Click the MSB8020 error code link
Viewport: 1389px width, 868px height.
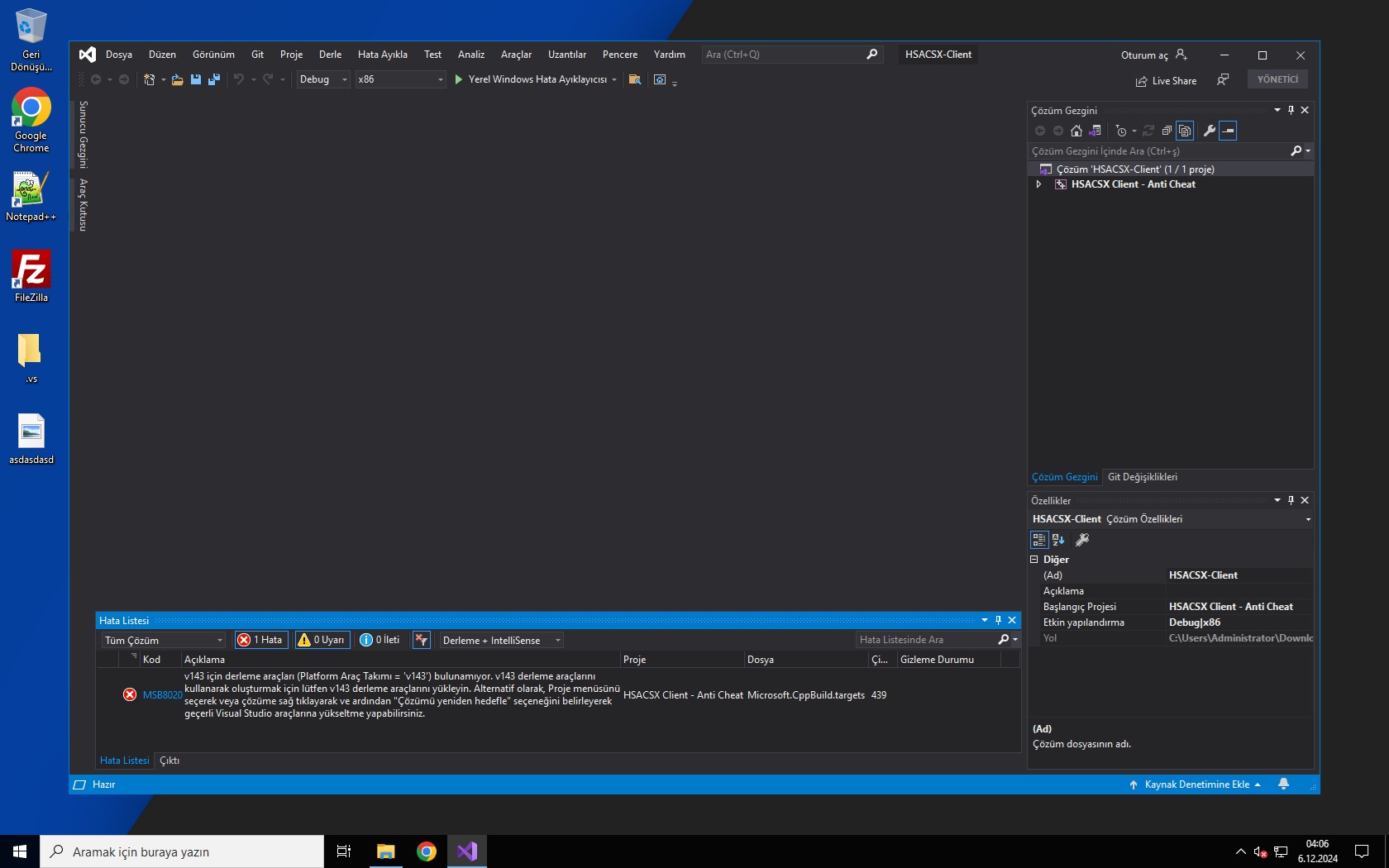pyautogui.click(x=162, y=695)
